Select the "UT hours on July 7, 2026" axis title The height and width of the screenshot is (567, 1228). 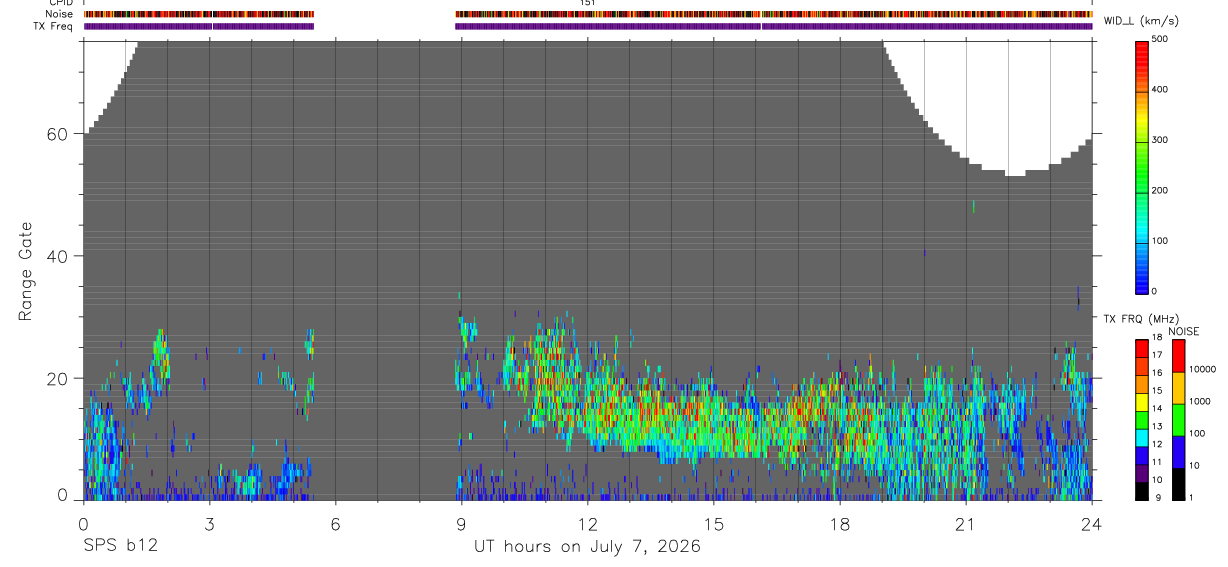[x=587, y=547]
